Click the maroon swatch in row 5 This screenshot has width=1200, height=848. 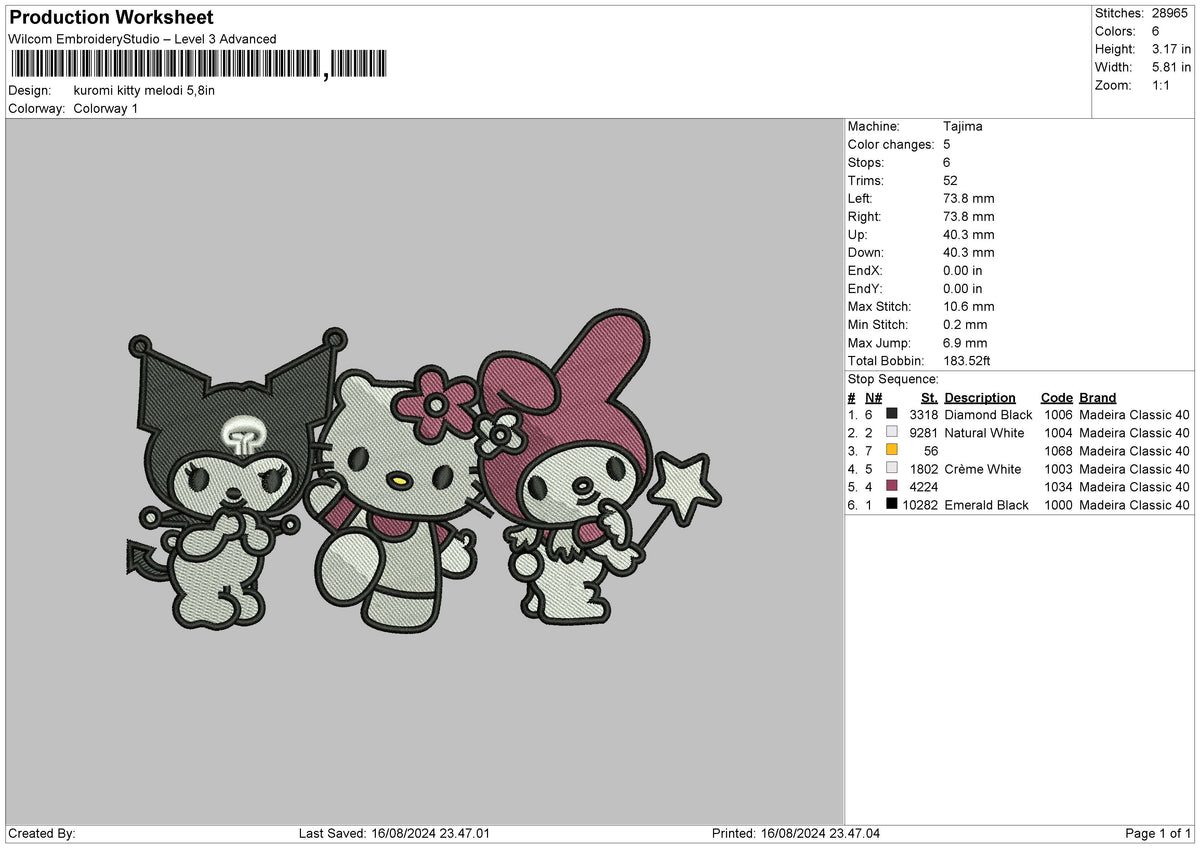tap(892, 487)
